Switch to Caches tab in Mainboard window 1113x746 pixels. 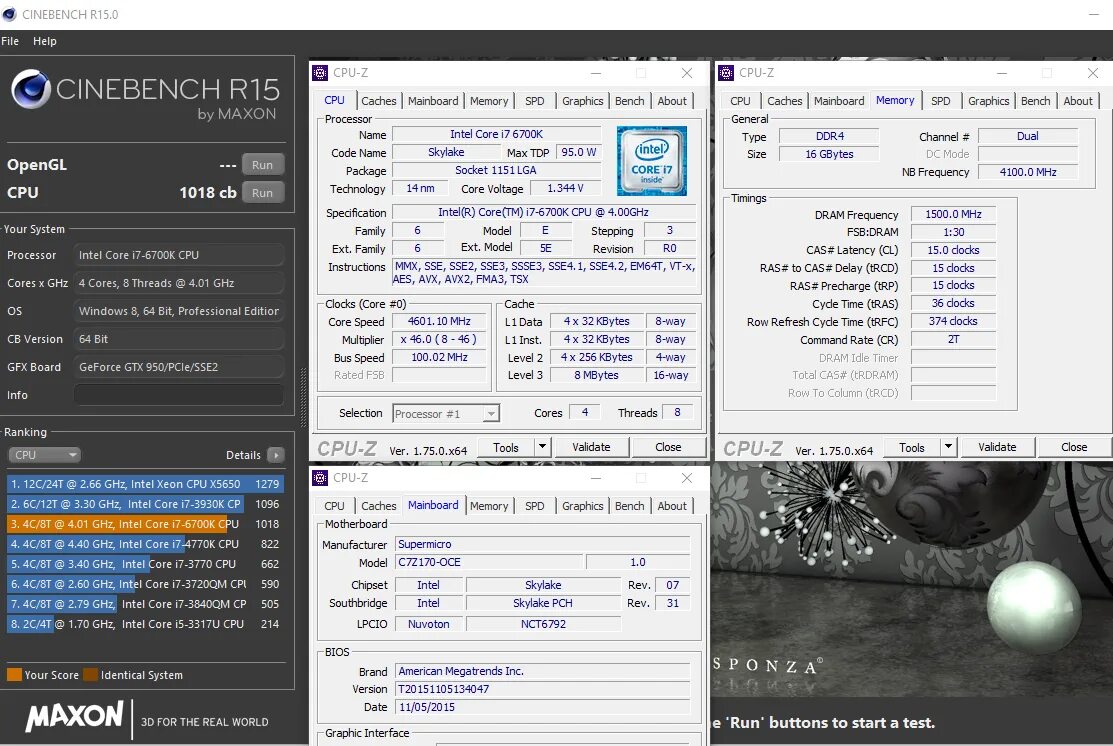coord(378,506)
